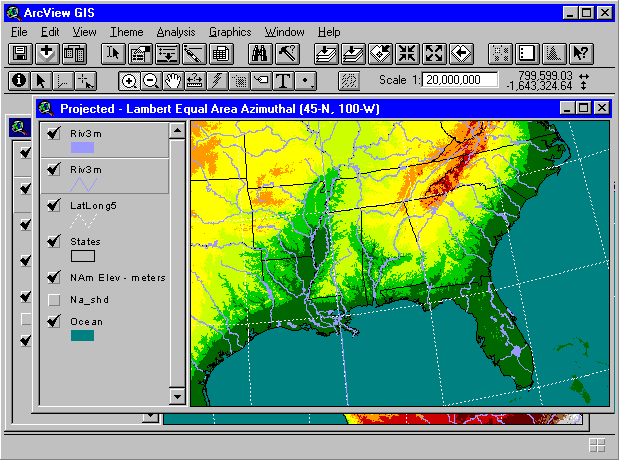Click the LatLong5 dashed line symbol
The width and height of the screenshot is (619, 460).
pos(84,221)
